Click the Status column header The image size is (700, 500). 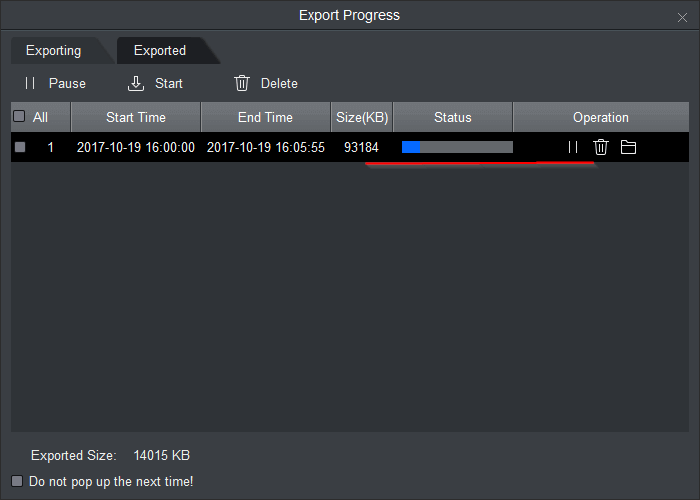(453, 118)
